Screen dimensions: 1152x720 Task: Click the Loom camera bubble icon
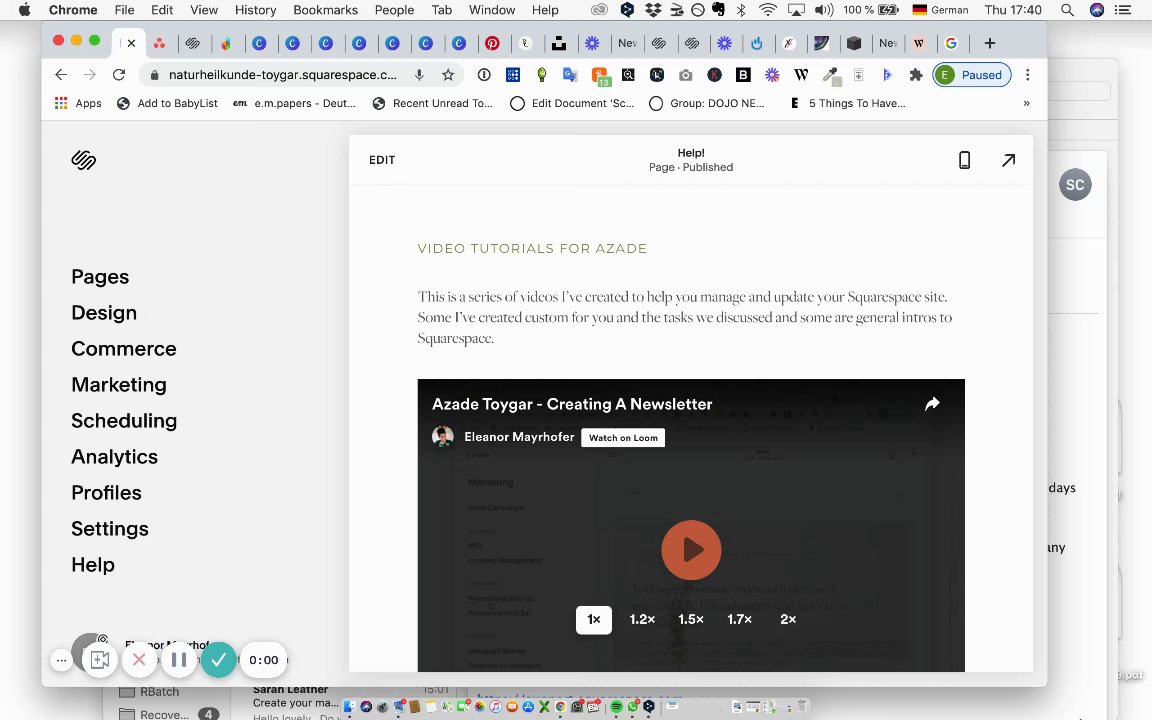[x=99, y=660]
